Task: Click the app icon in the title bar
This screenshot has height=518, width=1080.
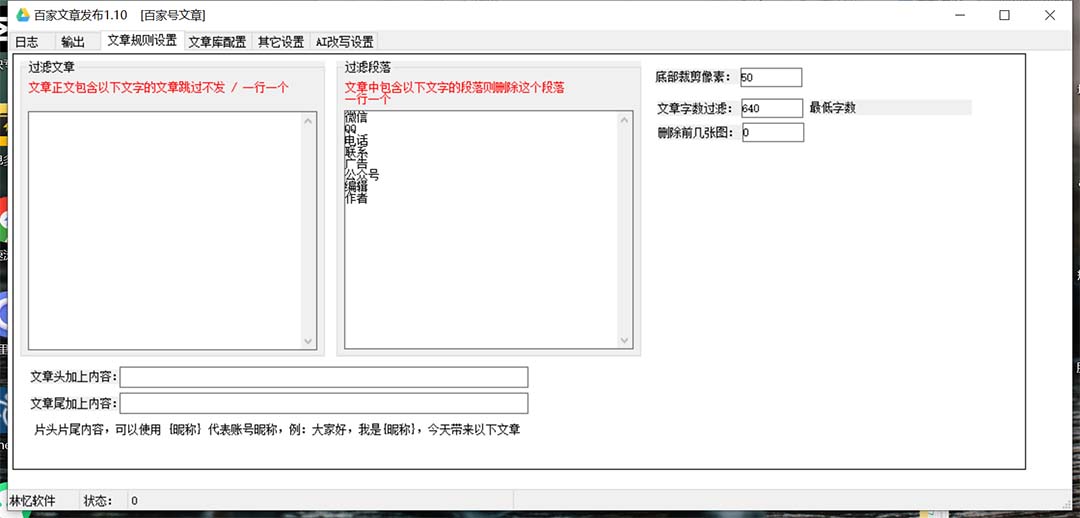Action: (x=22, y=15)
